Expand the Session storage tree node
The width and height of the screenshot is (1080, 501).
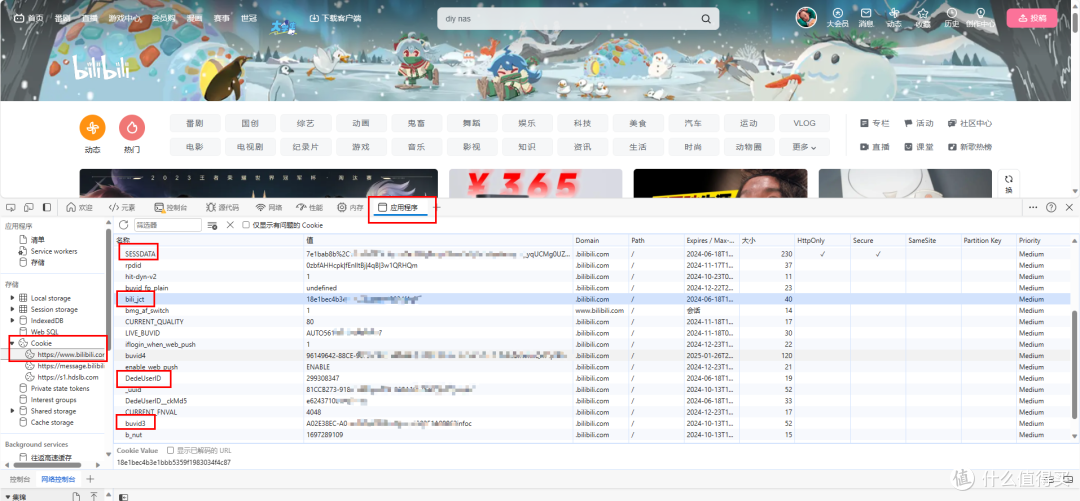pos(12,309)
